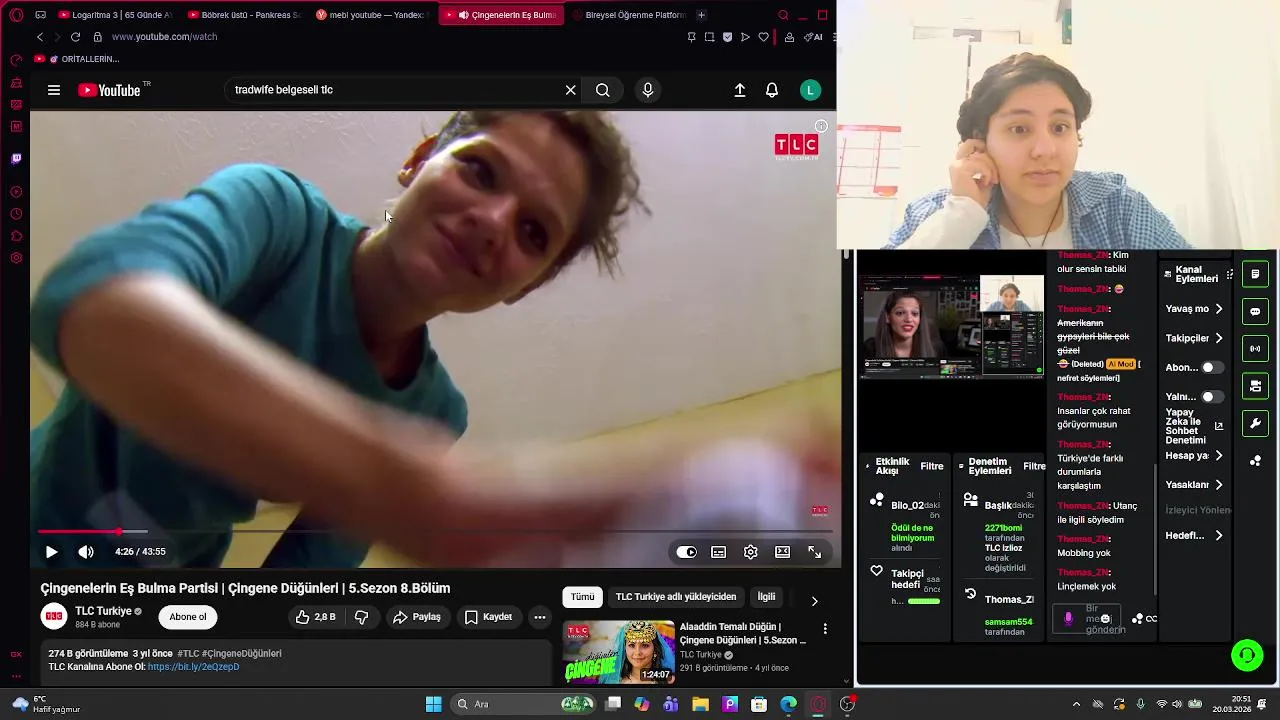Open the video player settings gear
1280x720 pixels.
(751, 552)
